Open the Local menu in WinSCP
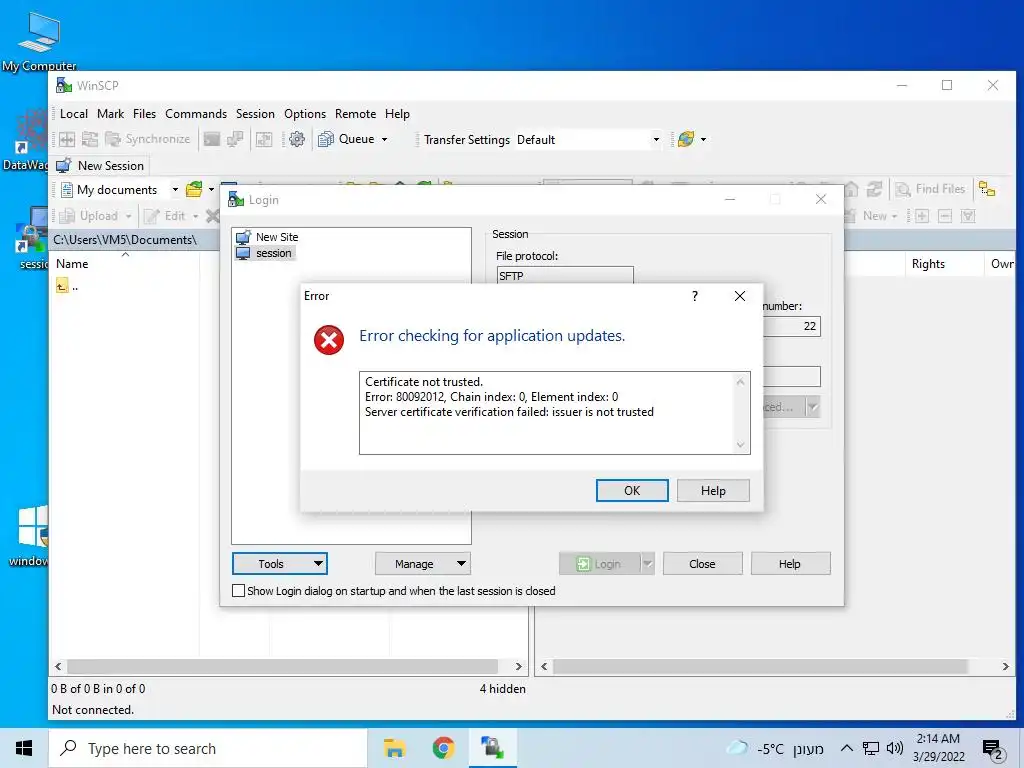Image resolution: width=1024 pixels, height=768 pixels. 74,114
